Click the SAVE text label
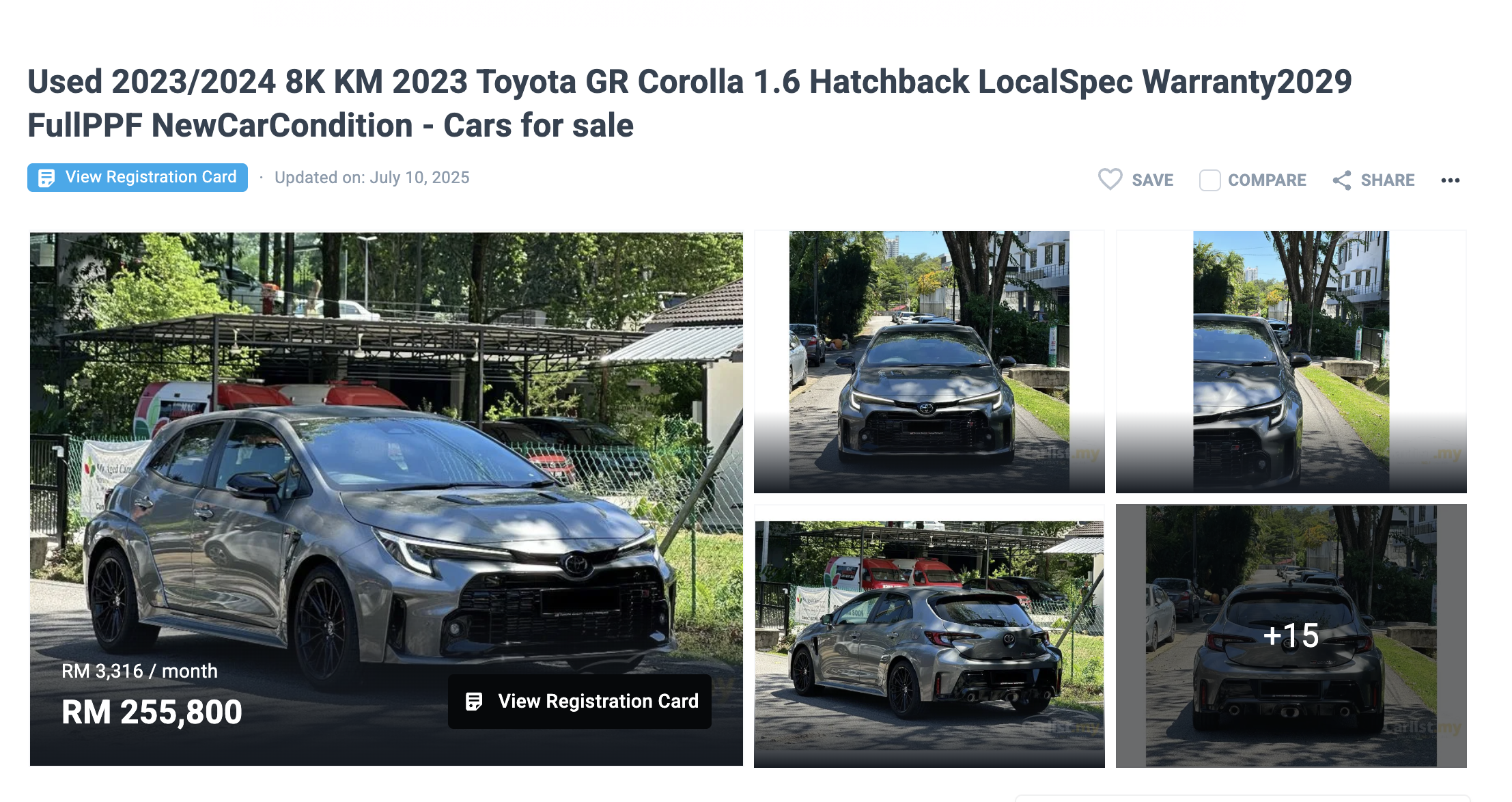1512x802 pixels. [x=1152, y=180]
